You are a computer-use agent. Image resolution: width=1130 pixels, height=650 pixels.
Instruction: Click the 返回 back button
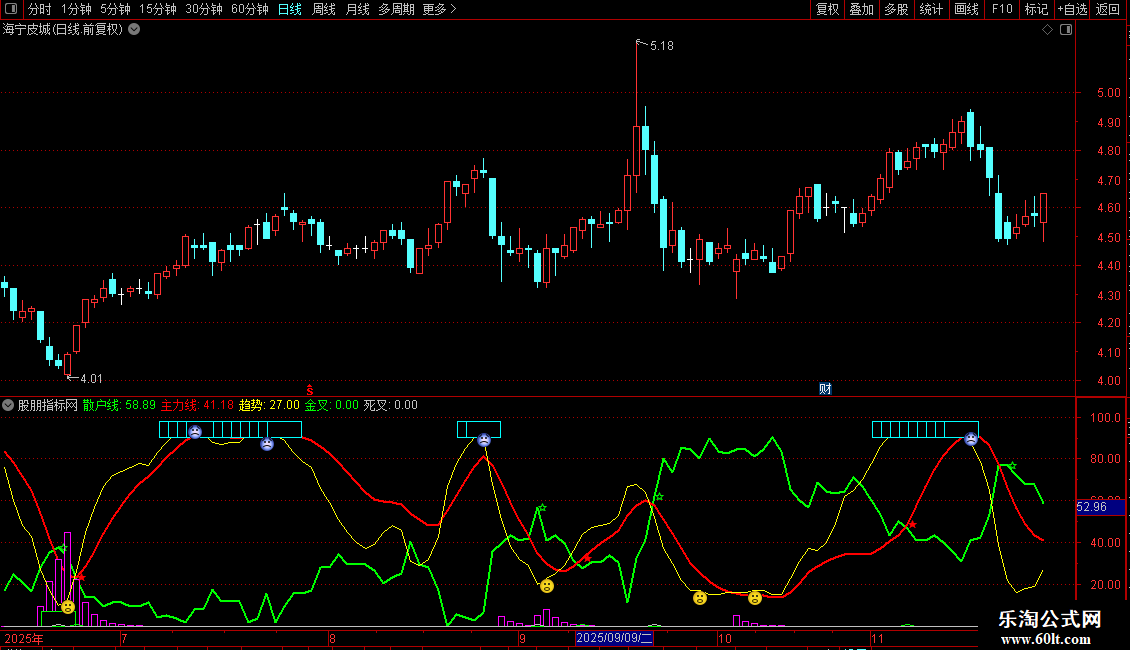[x=1108, y=9]
